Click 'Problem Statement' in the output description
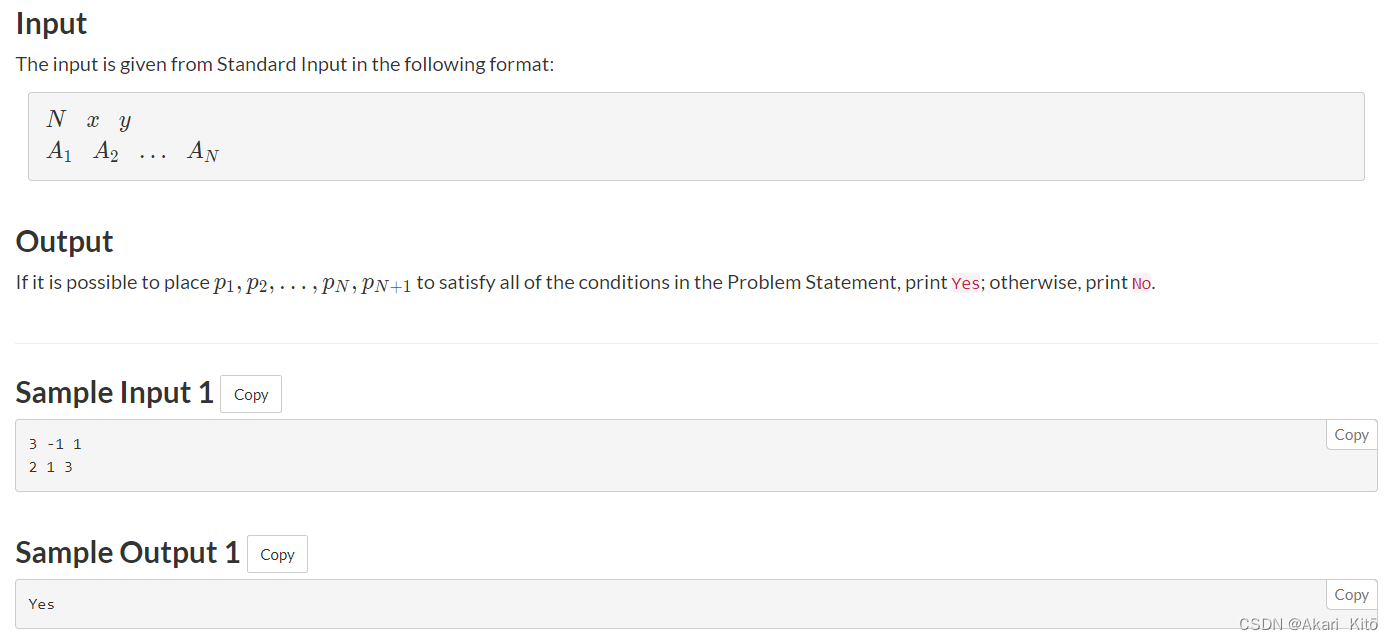 [x=798, y=282]
